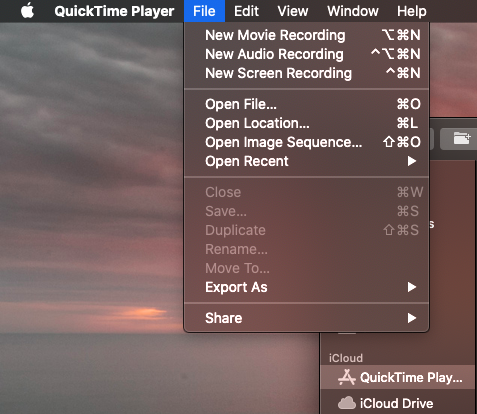Expand the Share submenu
The image size is (477, 414).
[306, 318]
